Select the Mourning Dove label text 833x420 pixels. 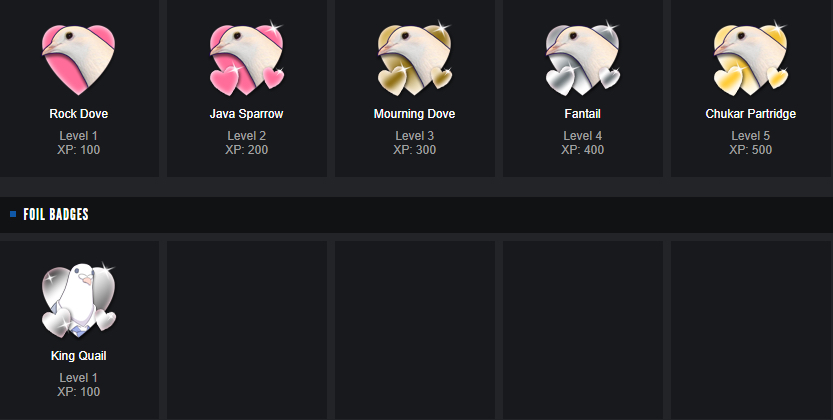[x=414, y=114]
